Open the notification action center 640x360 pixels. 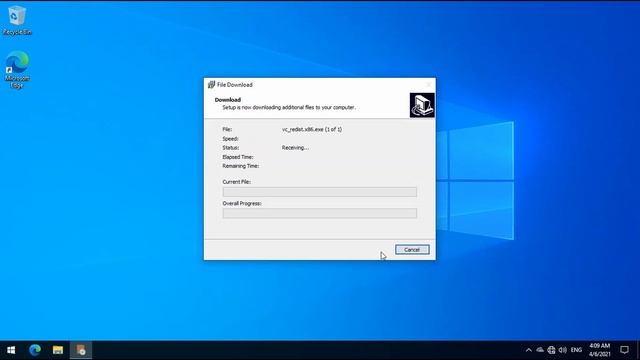coord(624,350)
